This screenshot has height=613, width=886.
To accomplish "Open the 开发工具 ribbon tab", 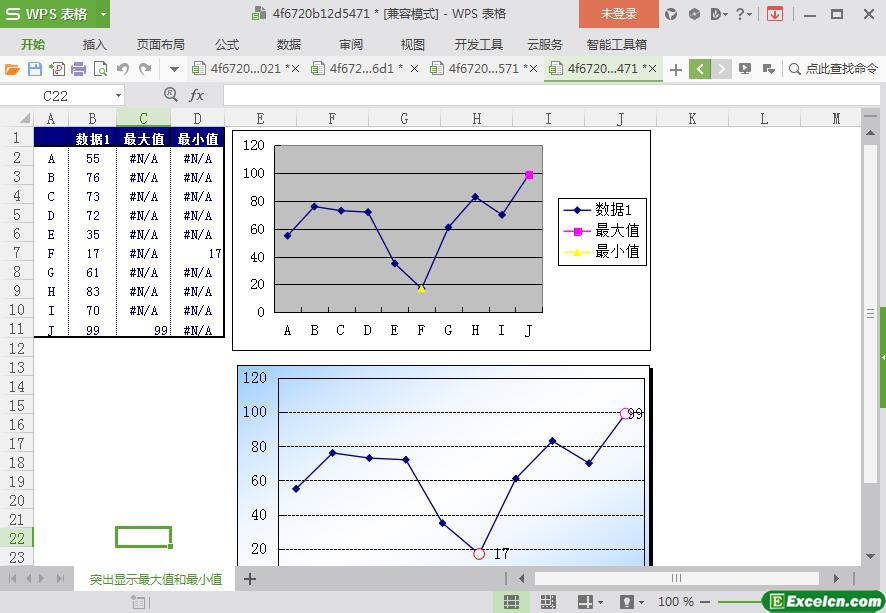I will tap(478, 44).
